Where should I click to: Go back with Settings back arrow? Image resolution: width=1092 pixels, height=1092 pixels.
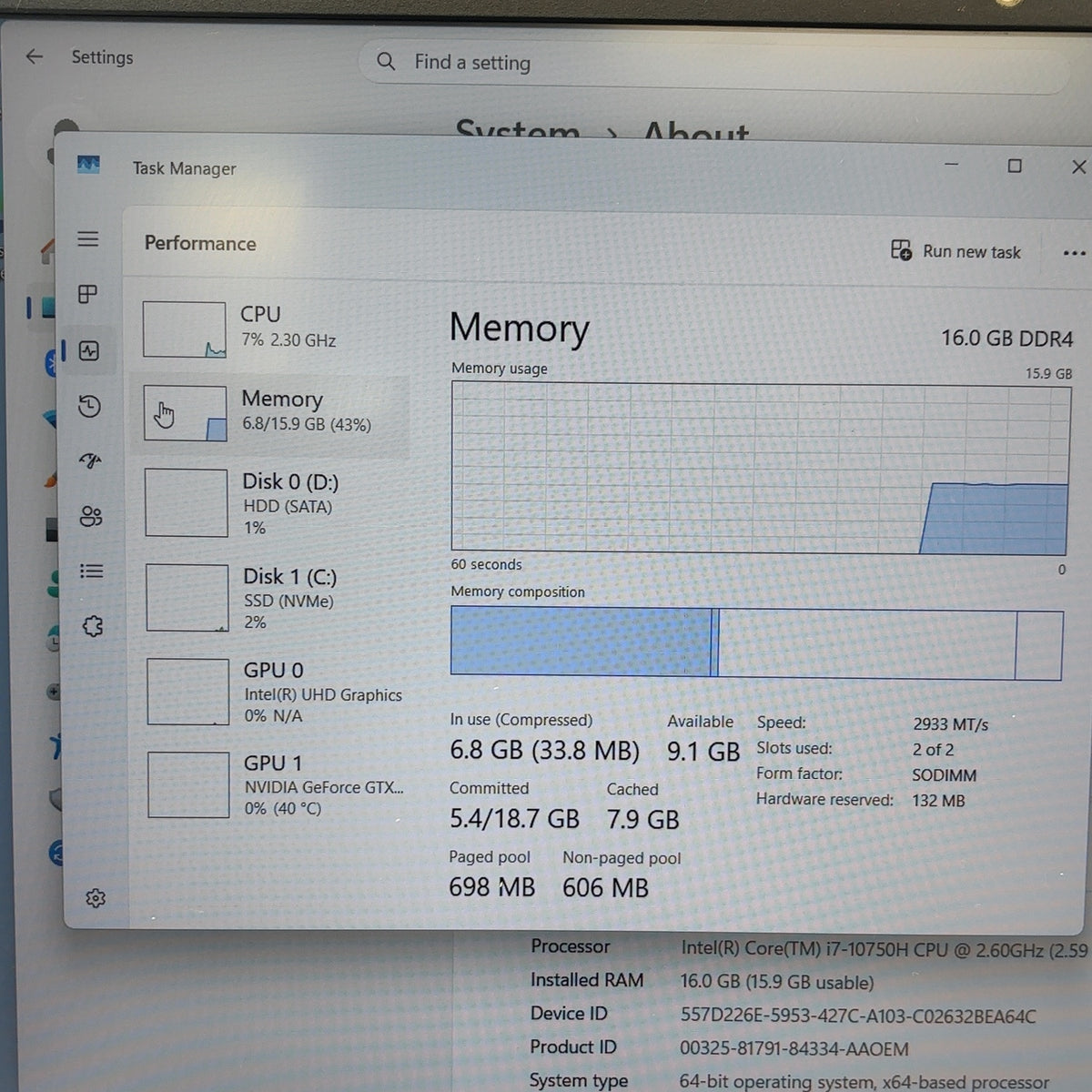click(35, 56)
